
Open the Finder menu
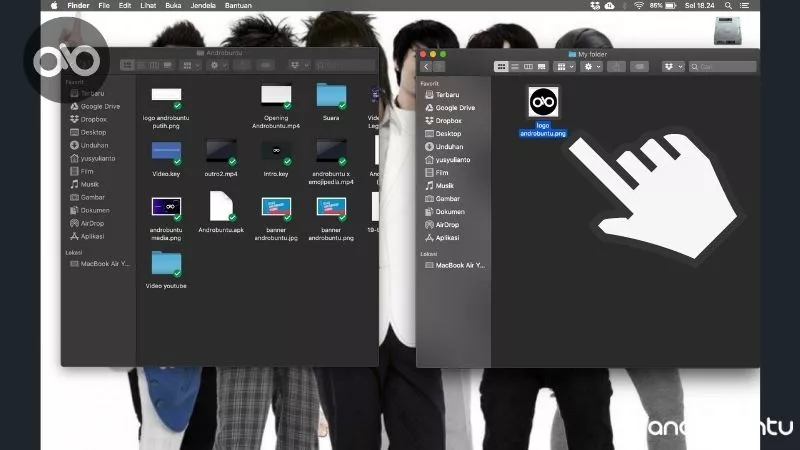pos(78,6)
